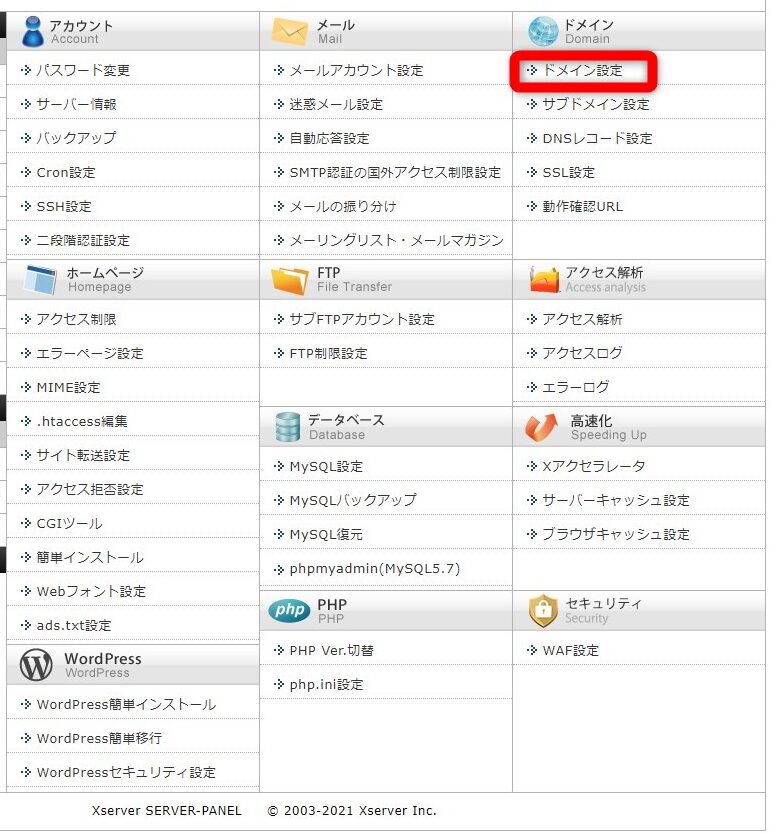777x839 pixels.
Task: Open SSH設定 link
Action: pyautogui.click(x=64, y=207)
